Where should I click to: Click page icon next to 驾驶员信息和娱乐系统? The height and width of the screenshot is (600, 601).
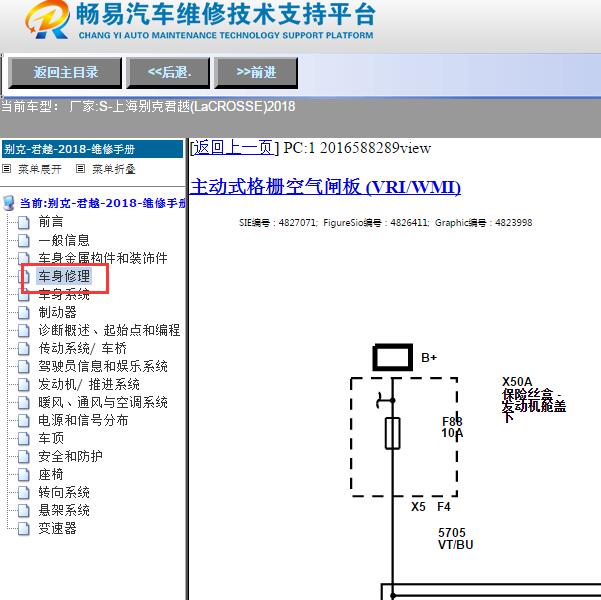pos(24,366)
